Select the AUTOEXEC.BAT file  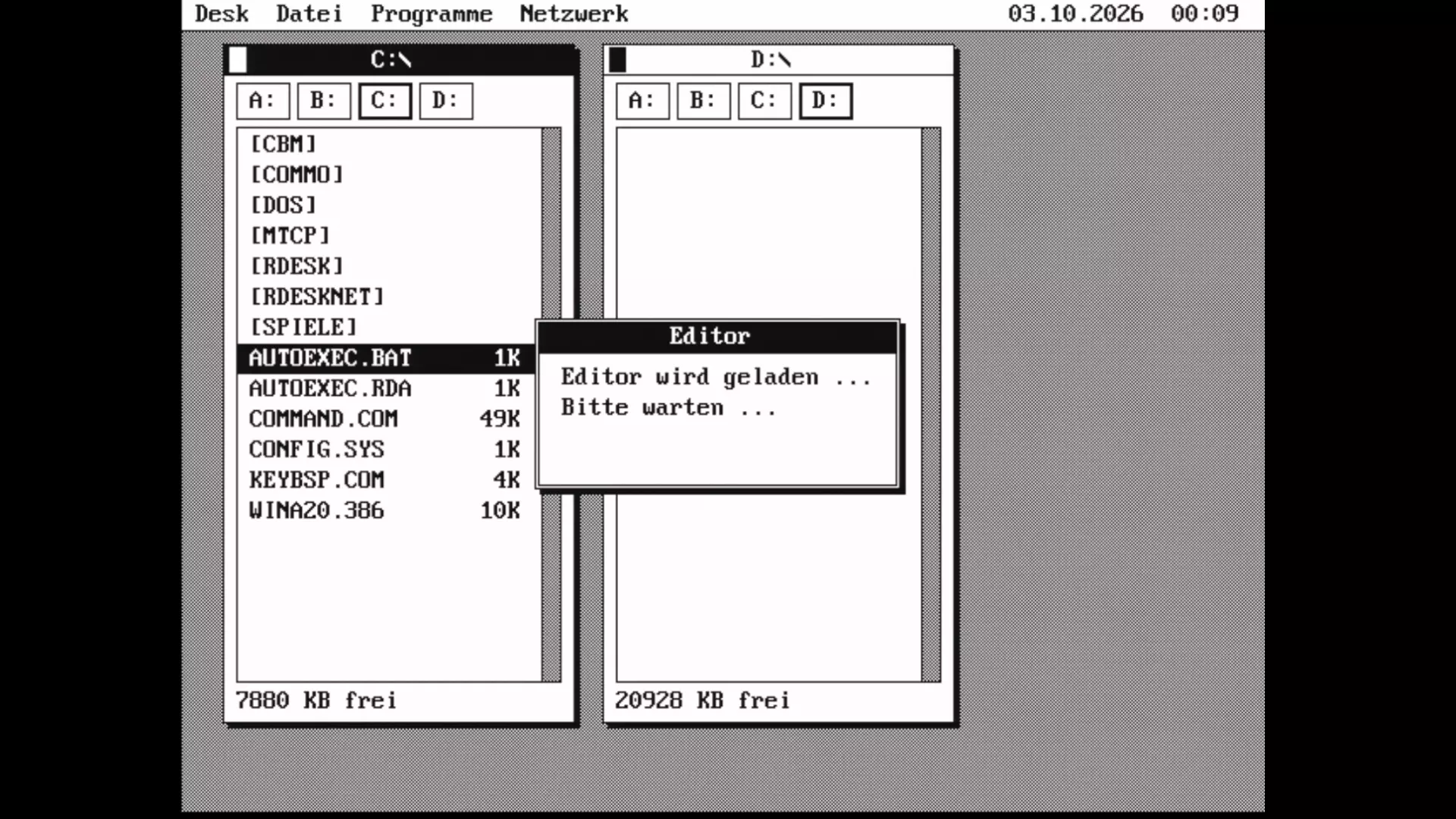(x=386, y=358)
